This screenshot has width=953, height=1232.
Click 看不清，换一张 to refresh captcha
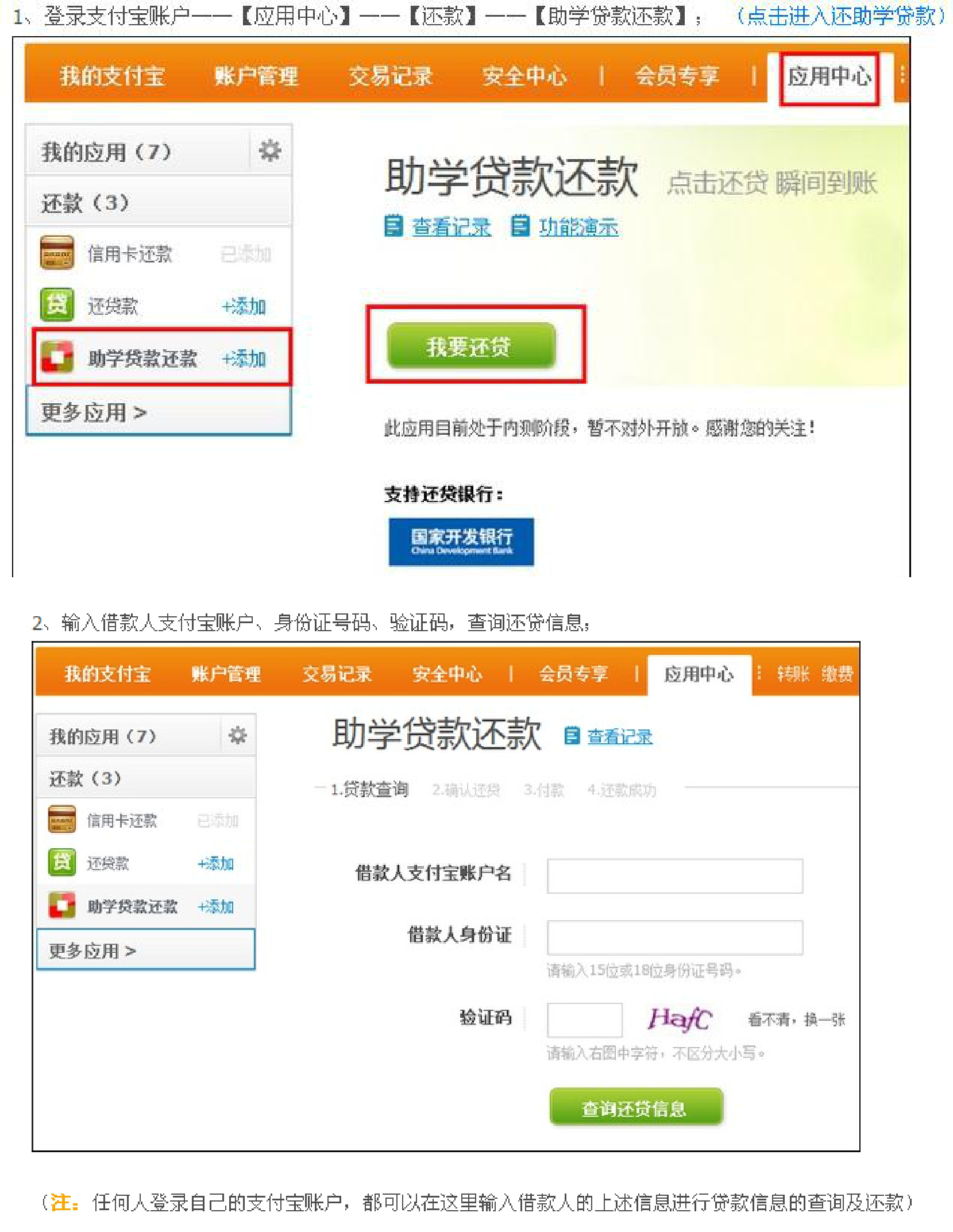click(x=796, y=1019)
